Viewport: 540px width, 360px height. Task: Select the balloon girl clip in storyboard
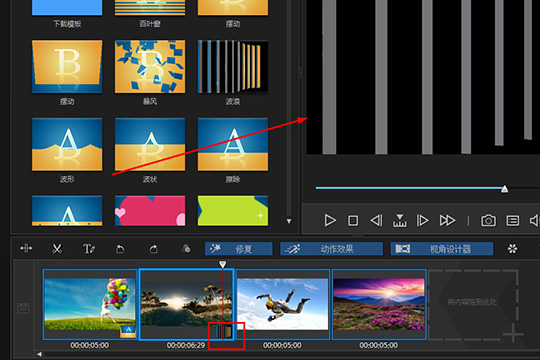click(x=90, y=304)
